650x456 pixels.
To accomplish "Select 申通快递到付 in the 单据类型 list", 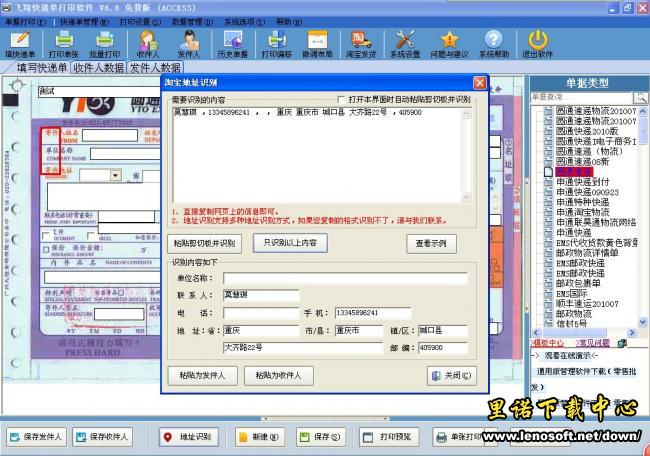I will click(x=583, y=182).
